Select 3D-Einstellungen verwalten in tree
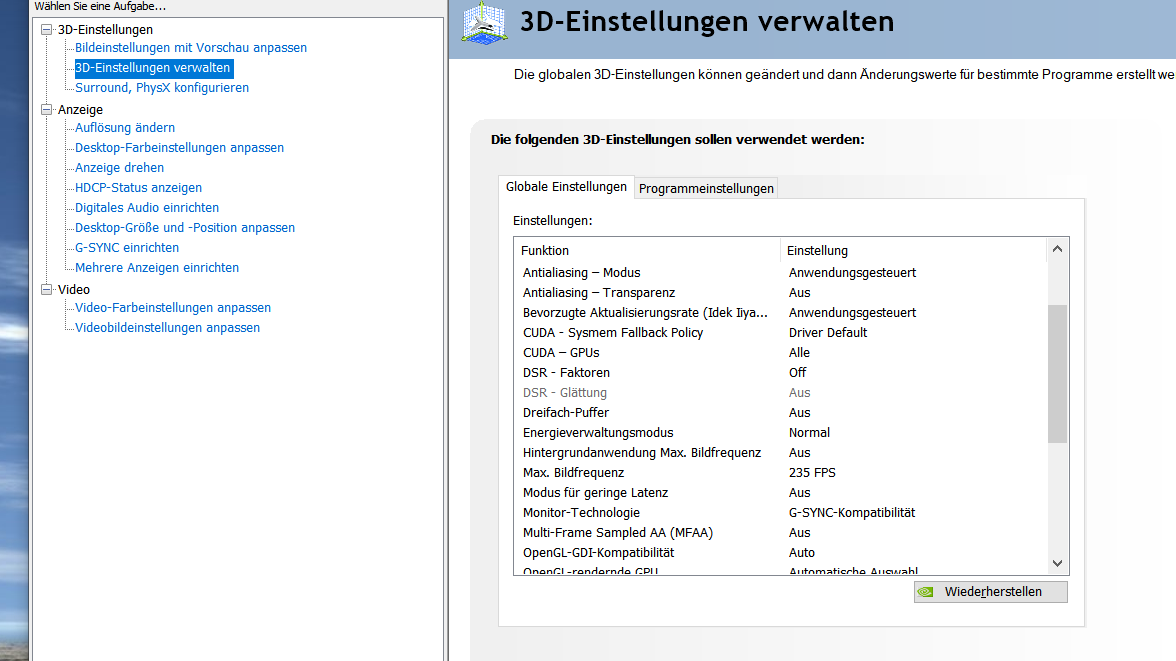Screen dimensions: 1176x661 [x=152, y=68]
